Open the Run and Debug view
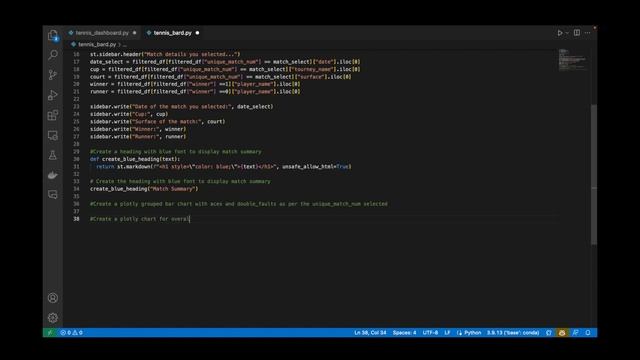640x360 pixels. (53, 95)
